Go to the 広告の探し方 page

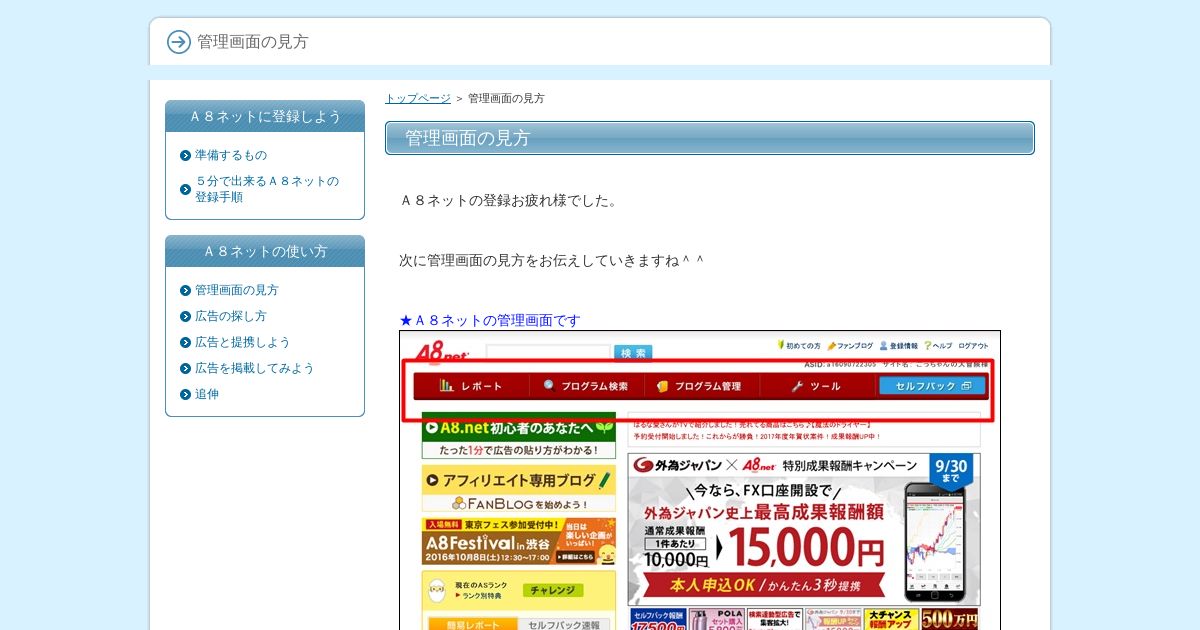click(x=231, y=317)
